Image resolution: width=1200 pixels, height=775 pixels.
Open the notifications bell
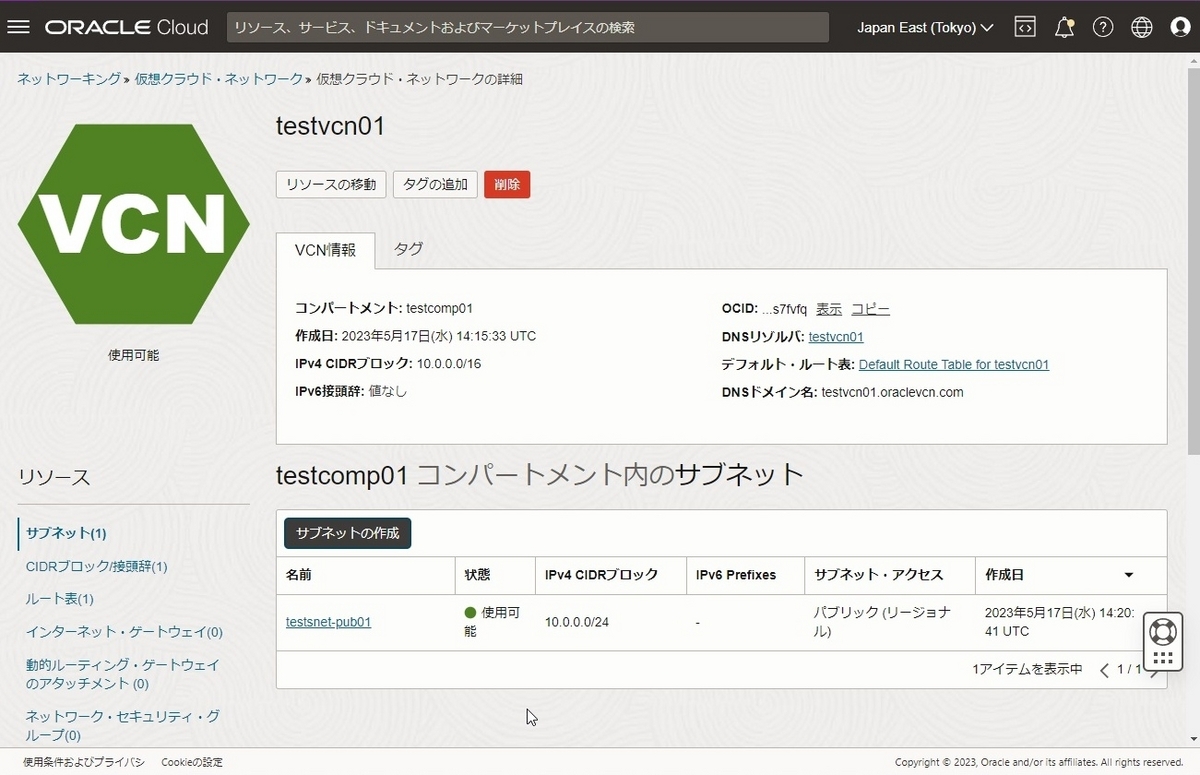point(1064,27)
